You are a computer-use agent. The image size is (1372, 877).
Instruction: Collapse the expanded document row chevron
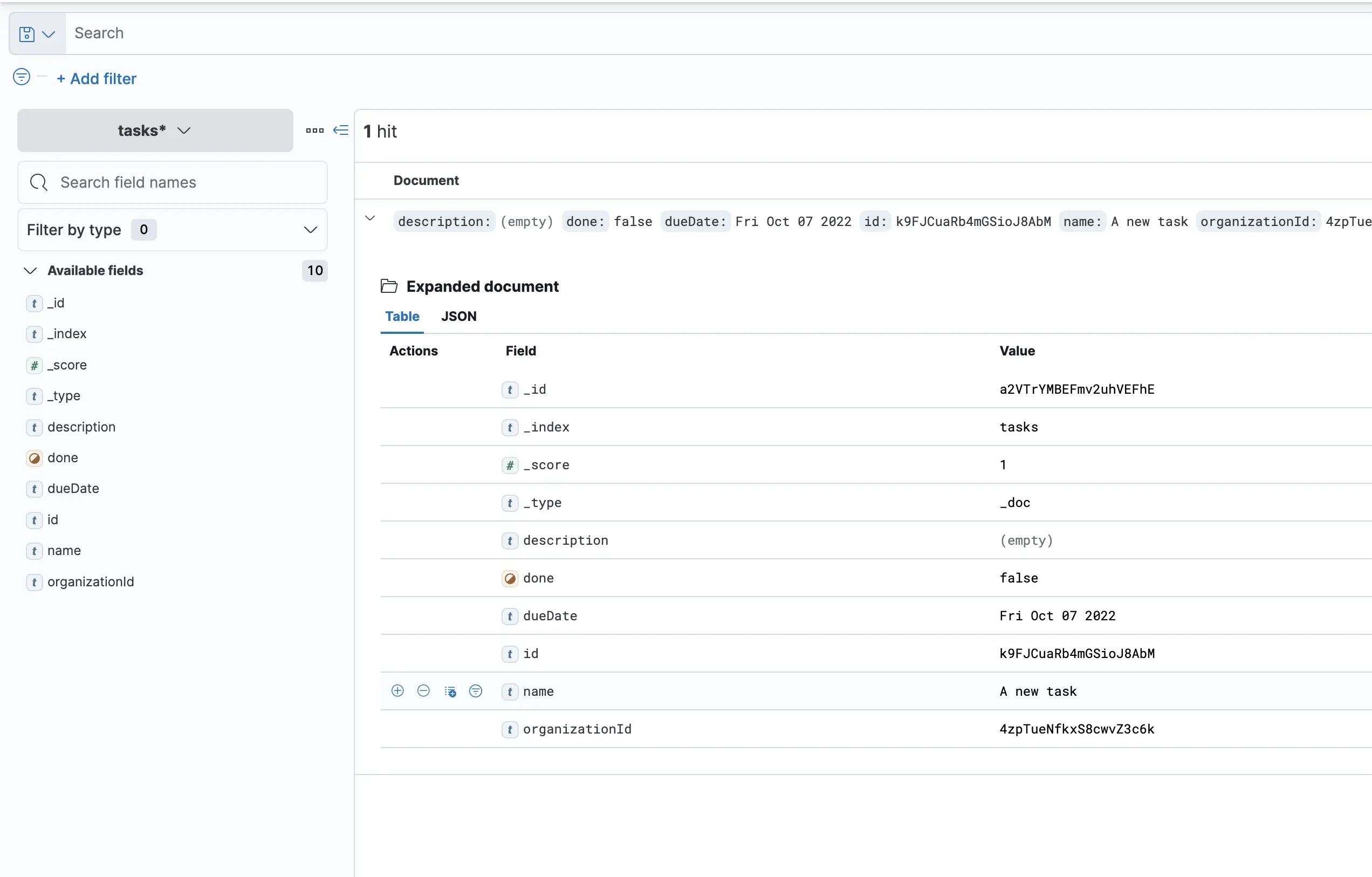pos(371,218)
